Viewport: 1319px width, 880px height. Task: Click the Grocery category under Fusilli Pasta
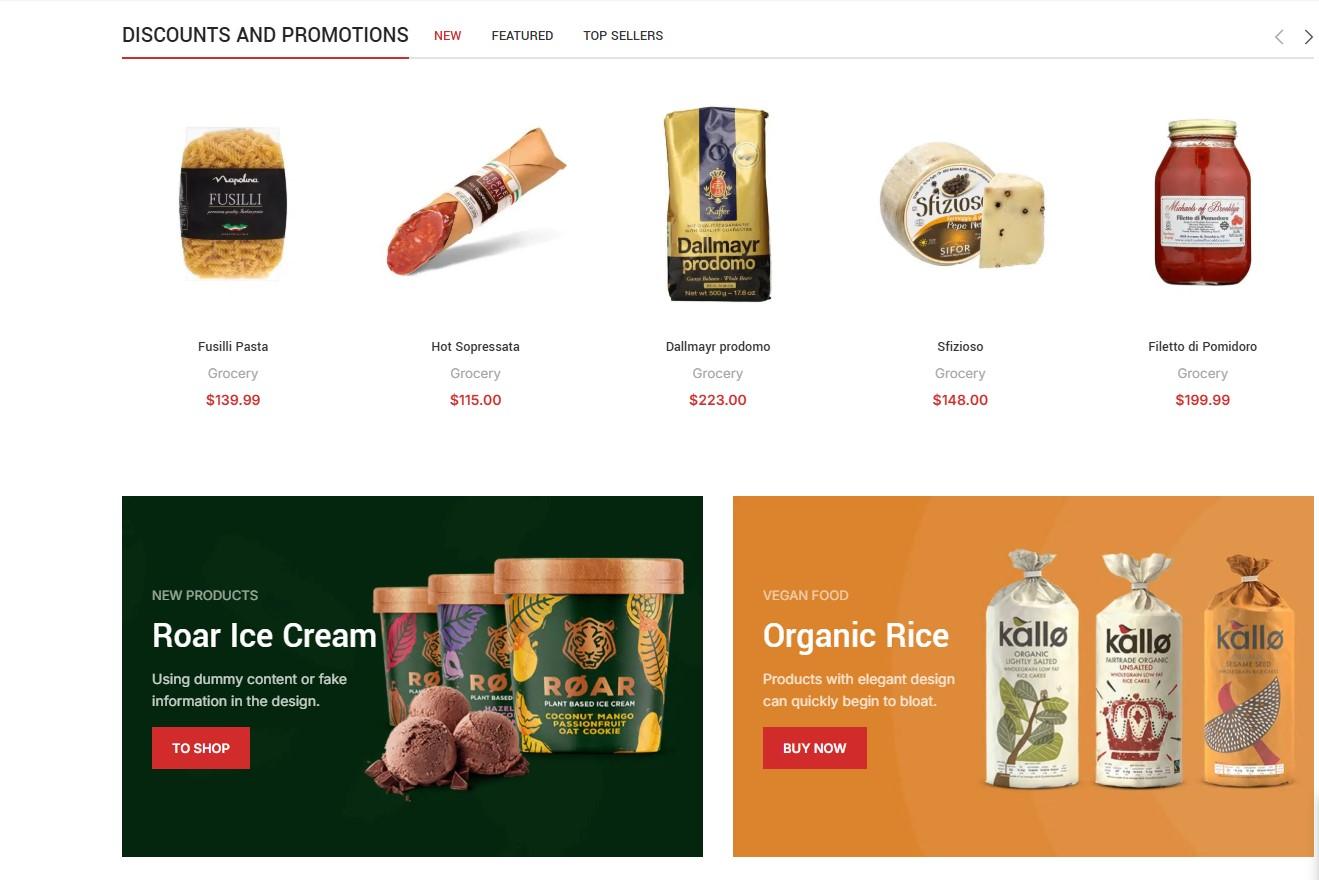tap(233, 373)
